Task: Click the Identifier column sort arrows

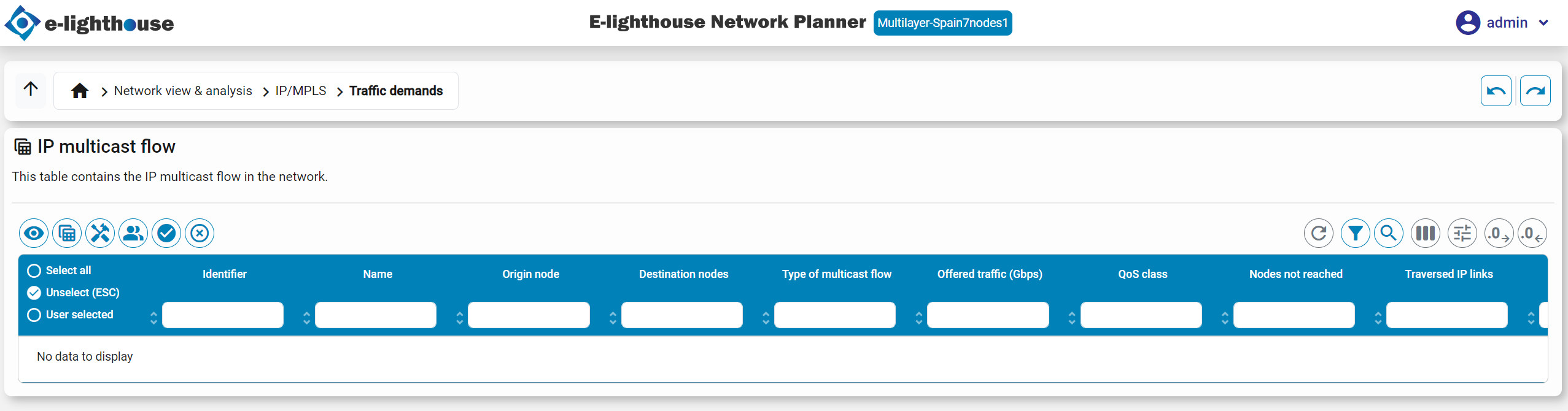Action: click(153, 316)
